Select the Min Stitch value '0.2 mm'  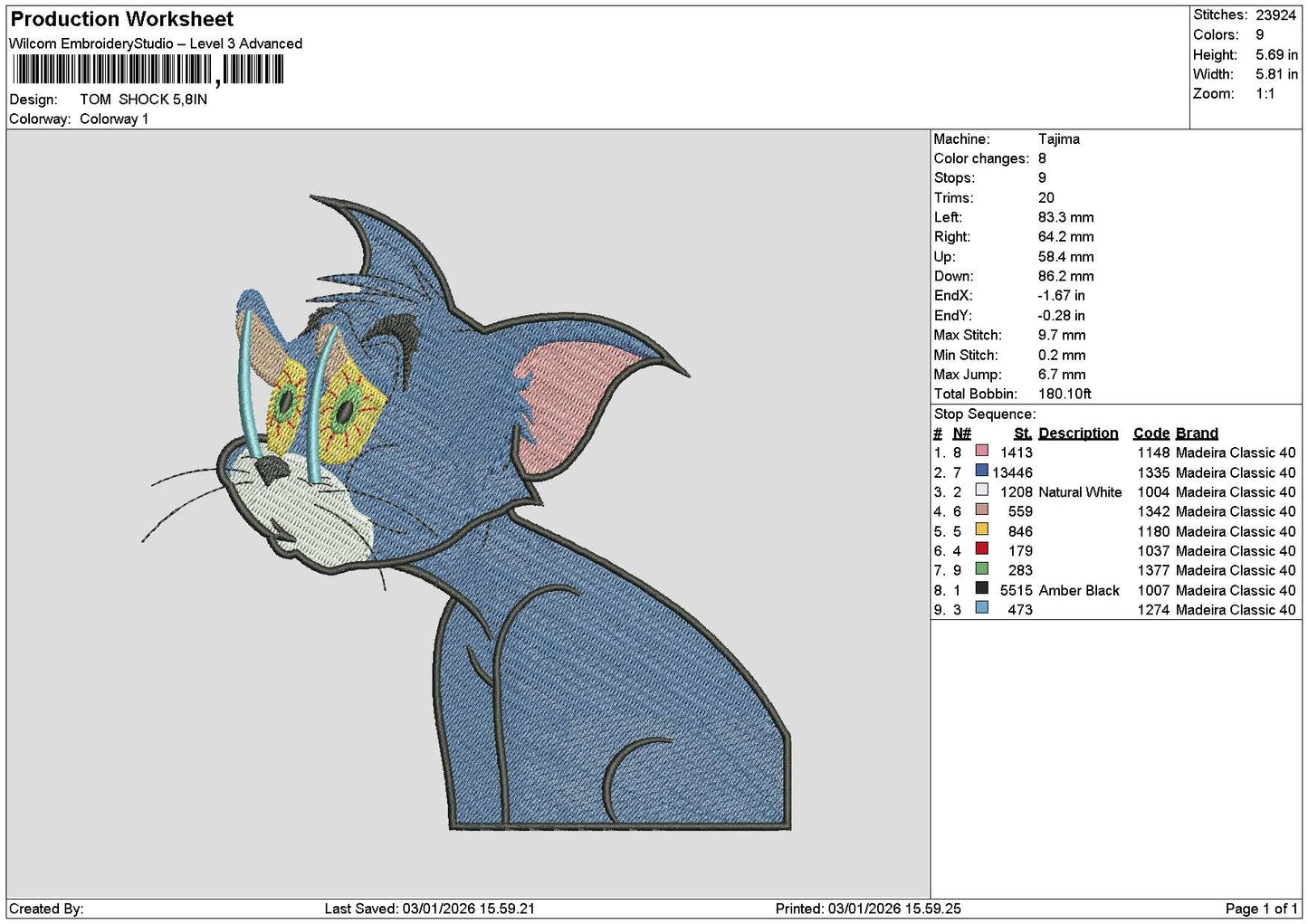point(1062,356)
